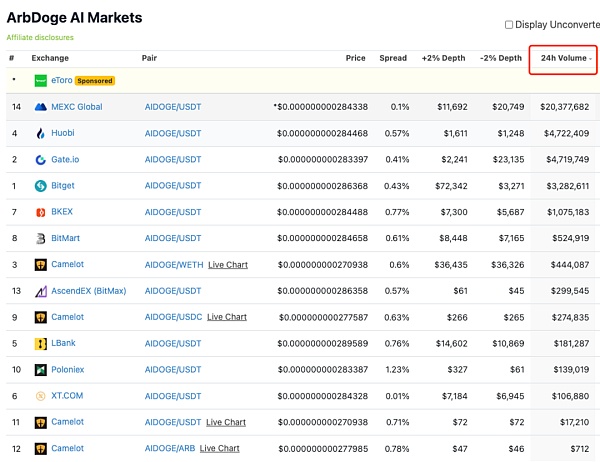Sort by the Price column header
This screenshot has width=600, height=462.
pos(355,58)
